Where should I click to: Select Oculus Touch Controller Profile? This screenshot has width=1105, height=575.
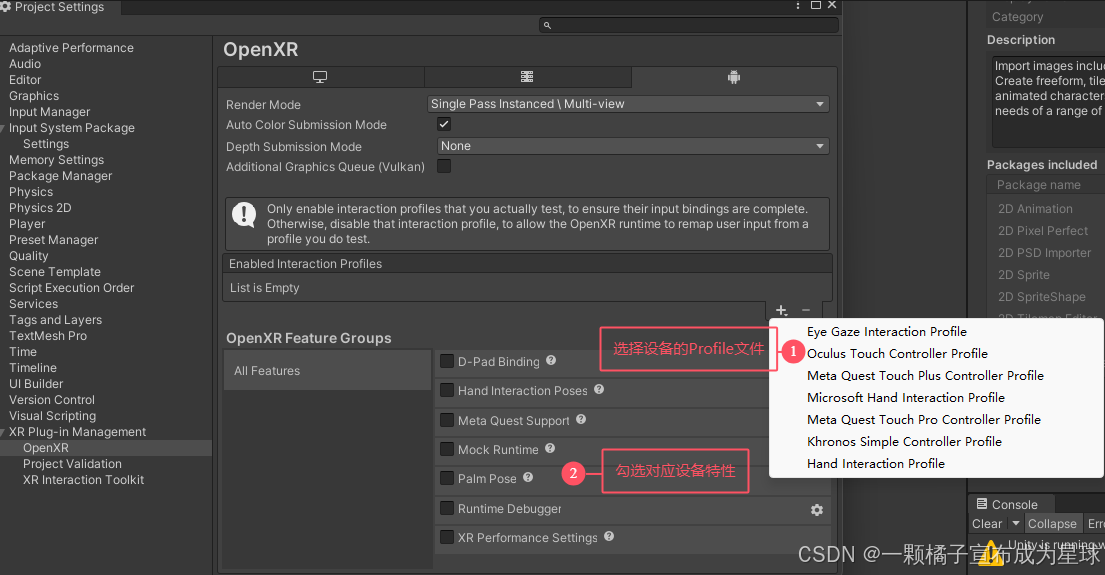click(897, 353)
